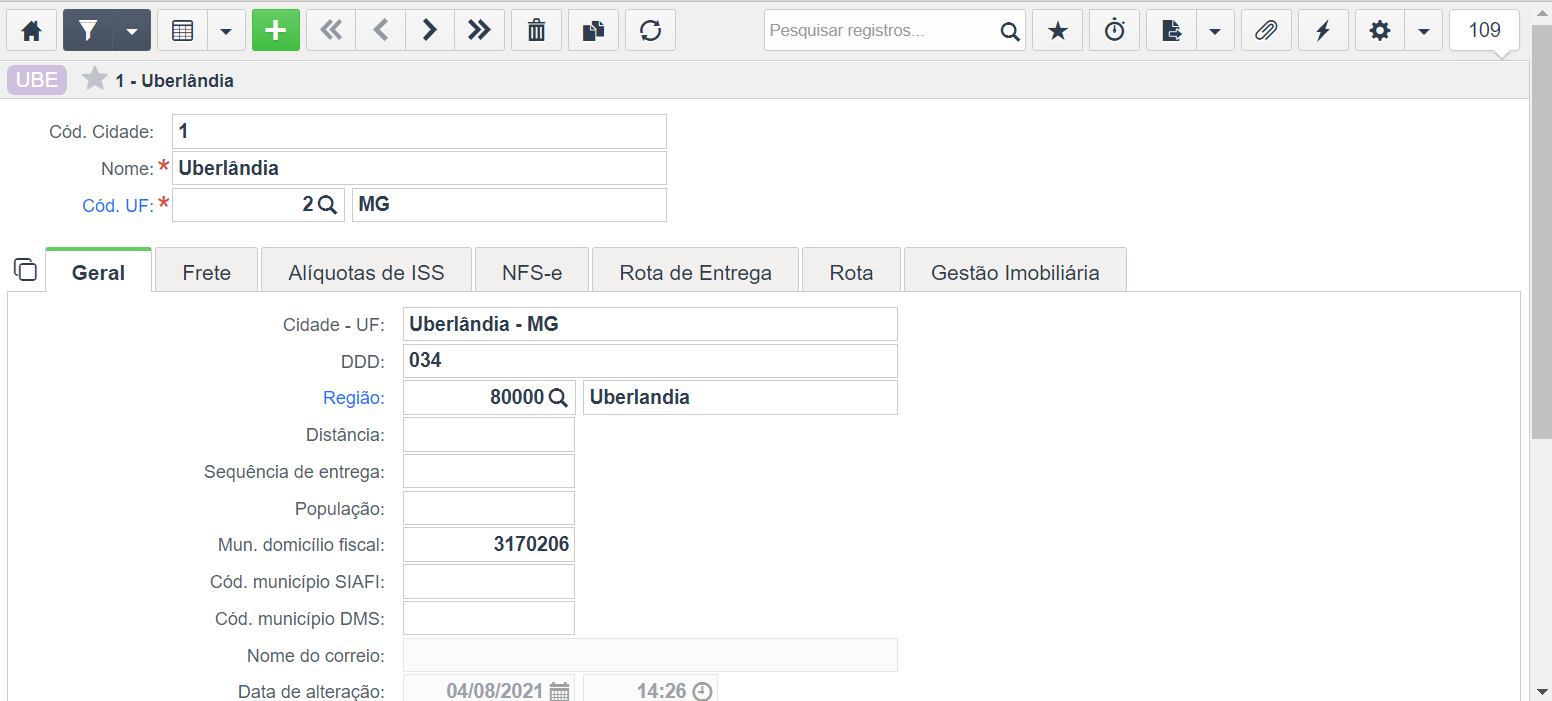Image resolution: width=1552 pixels, height=701 pixels.
Task: Open the Gestão Imobiliária tab
Action: 1015,272
